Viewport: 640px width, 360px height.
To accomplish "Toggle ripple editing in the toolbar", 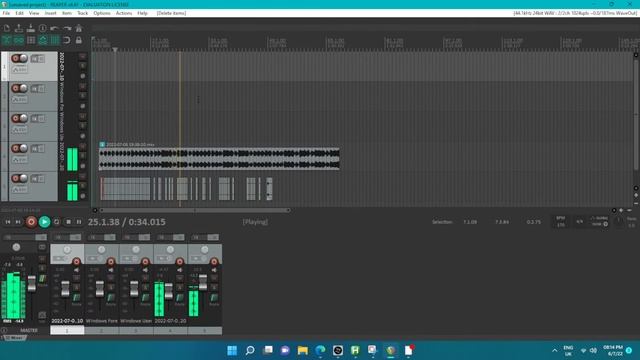I will click(31, 40).
